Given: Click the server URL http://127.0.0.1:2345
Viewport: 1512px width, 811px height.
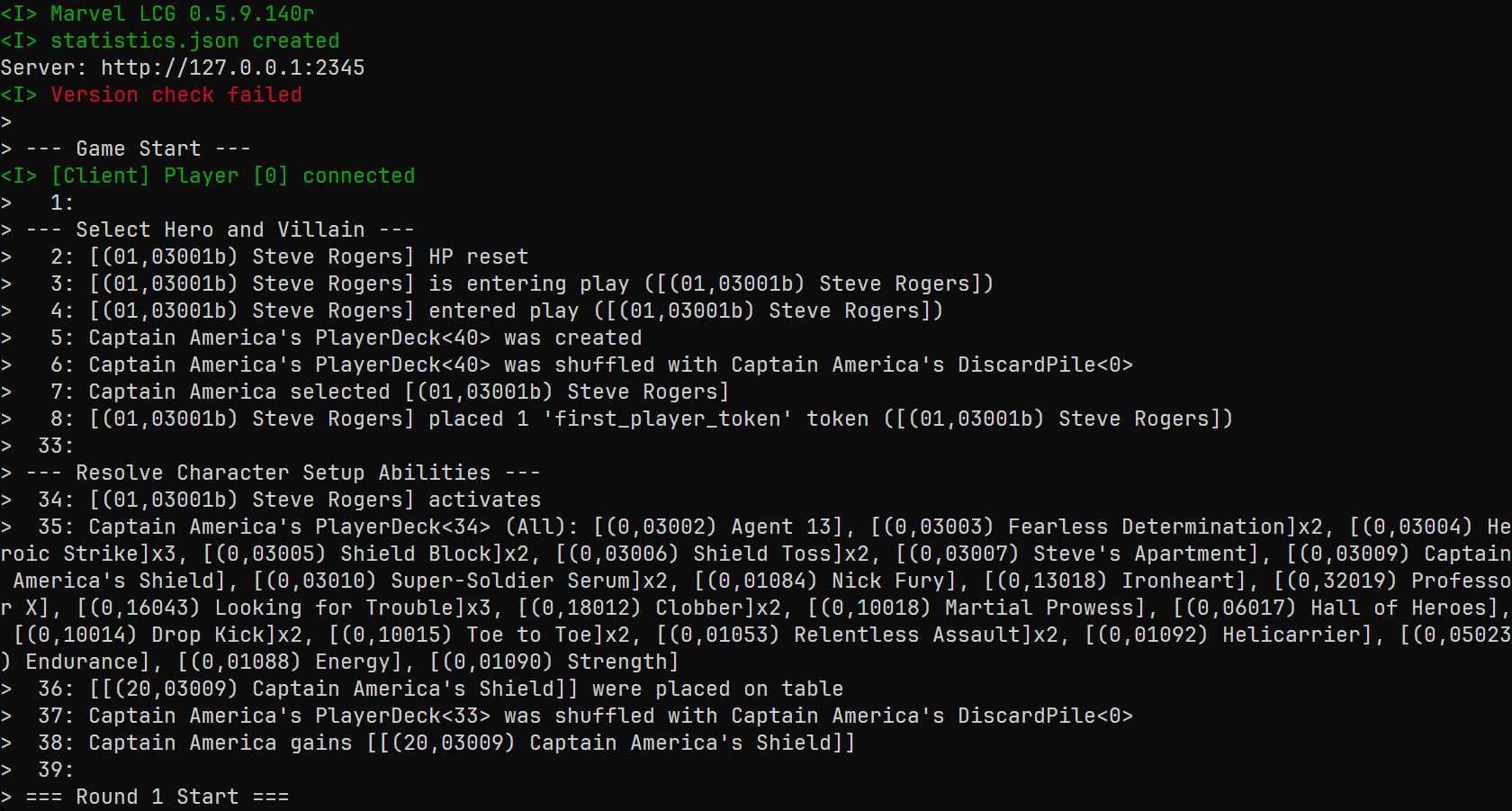Looking at the screenshot, I should pyautogui.click(x=232, y=68).
